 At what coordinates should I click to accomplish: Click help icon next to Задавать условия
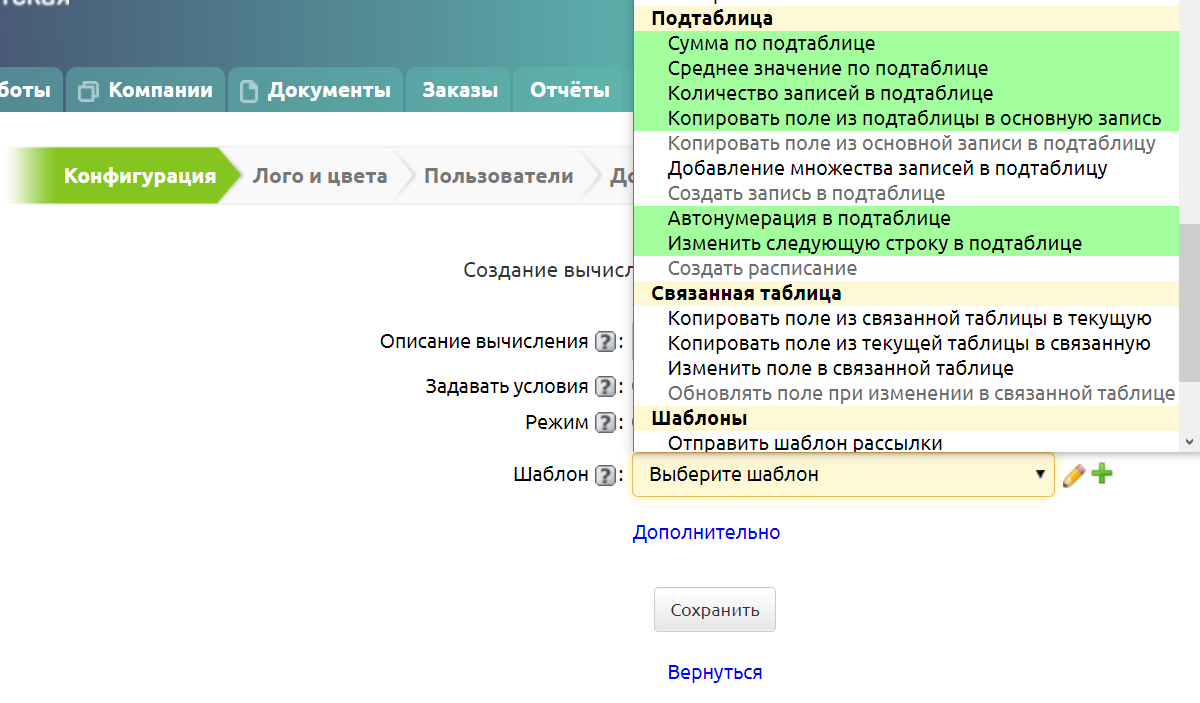point(604,387)
